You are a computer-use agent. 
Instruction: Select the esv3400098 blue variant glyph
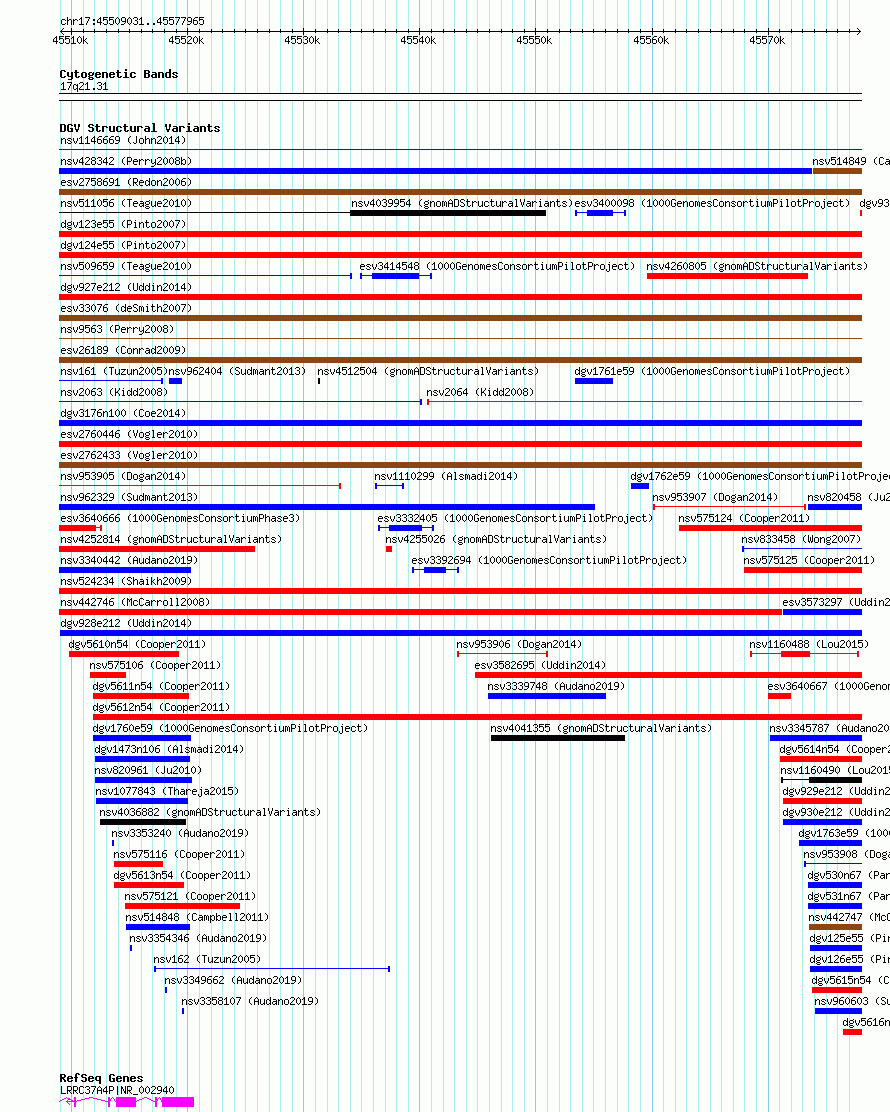click(600, 213)
